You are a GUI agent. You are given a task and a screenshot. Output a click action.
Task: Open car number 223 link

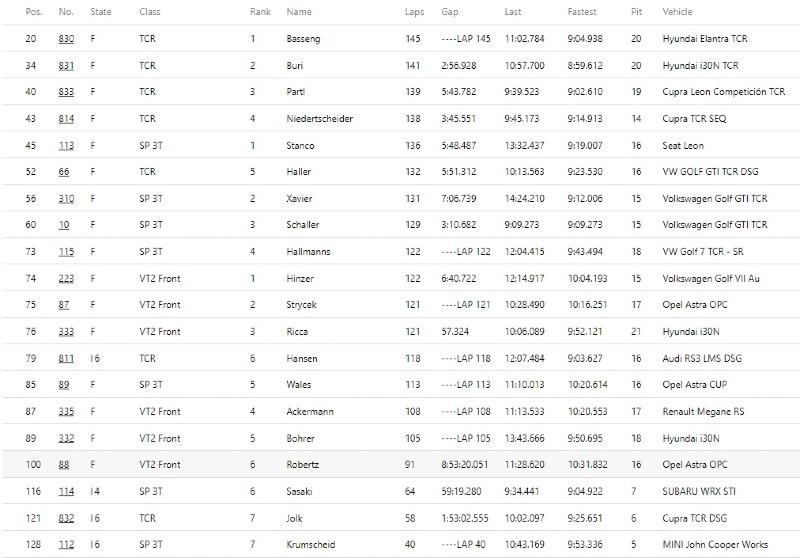click(66, 278)
